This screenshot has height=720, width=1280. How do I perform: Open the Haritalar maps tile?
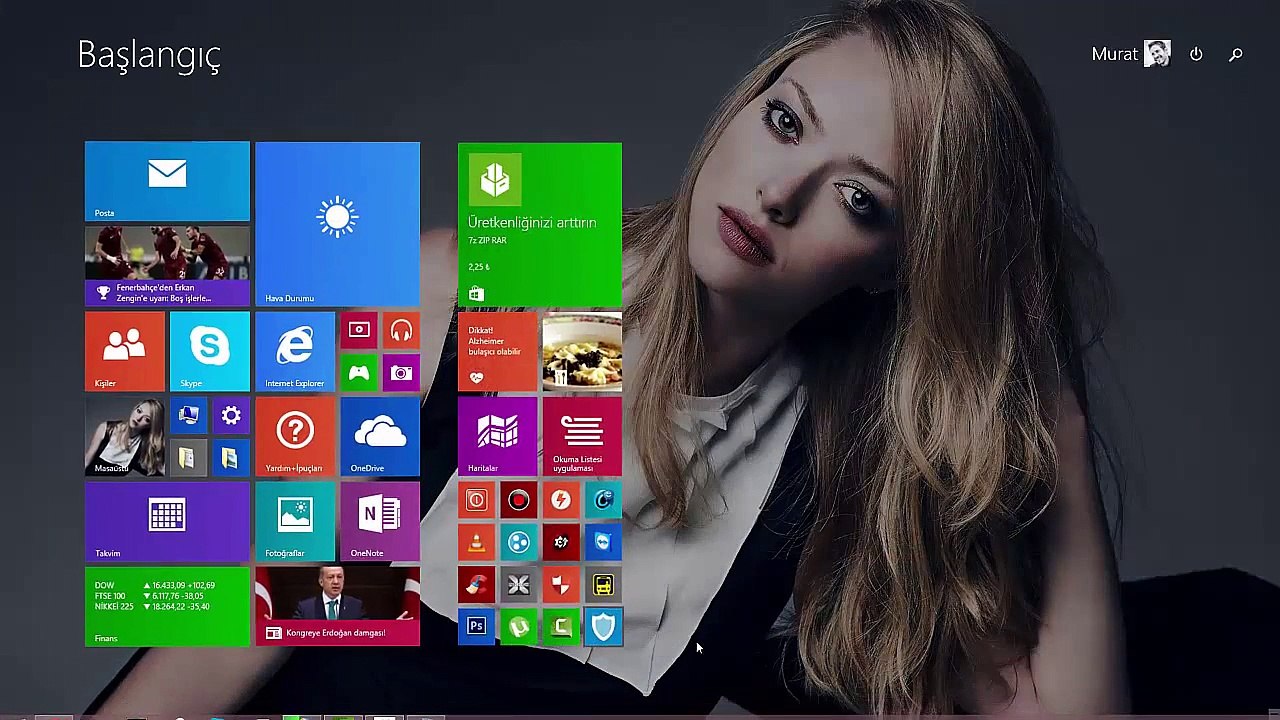497,436
